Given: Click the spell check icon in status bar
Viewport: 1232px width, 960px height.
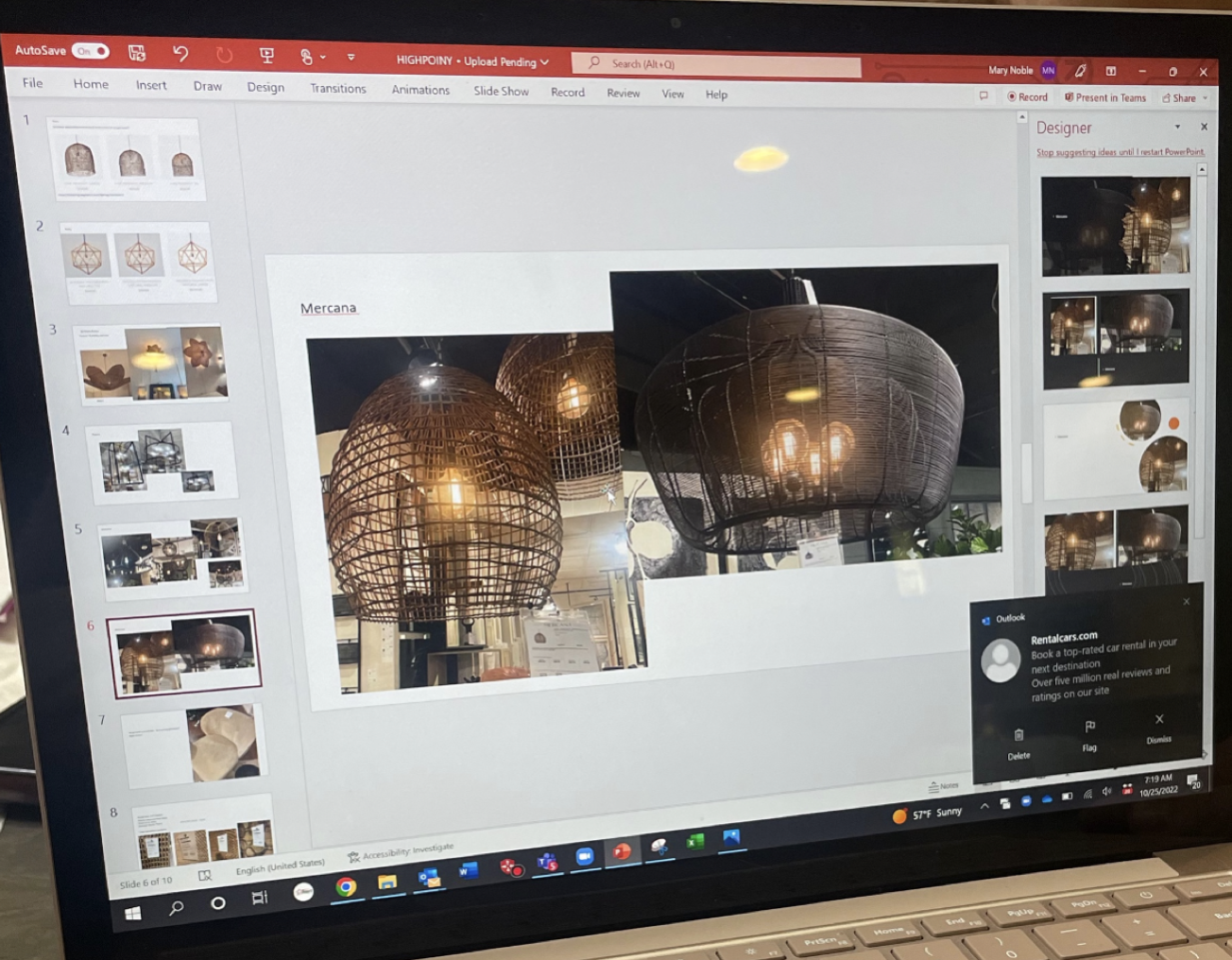Looking at the screenshot, I should (x=204, y=876).
